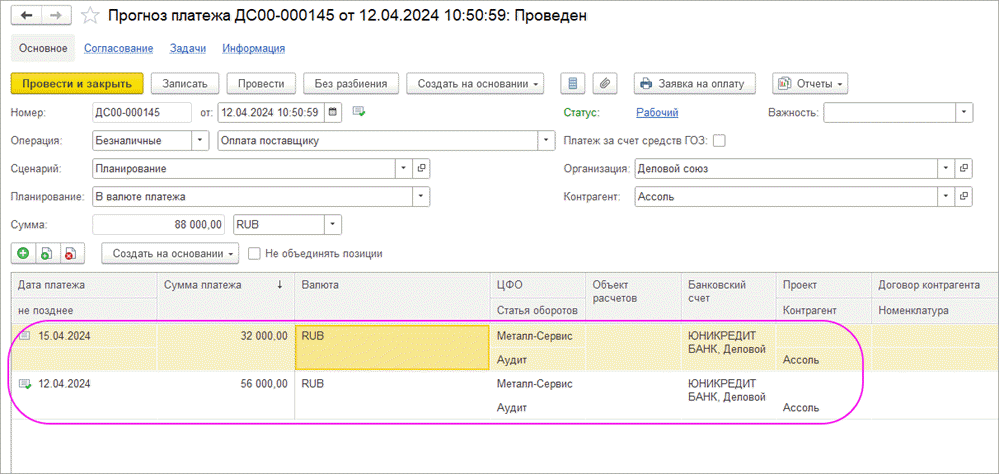Image resolution: width=999 pixels, height=474 pixels.
Task: Expand the Важность dropdown
Action: tap(964, 113)
